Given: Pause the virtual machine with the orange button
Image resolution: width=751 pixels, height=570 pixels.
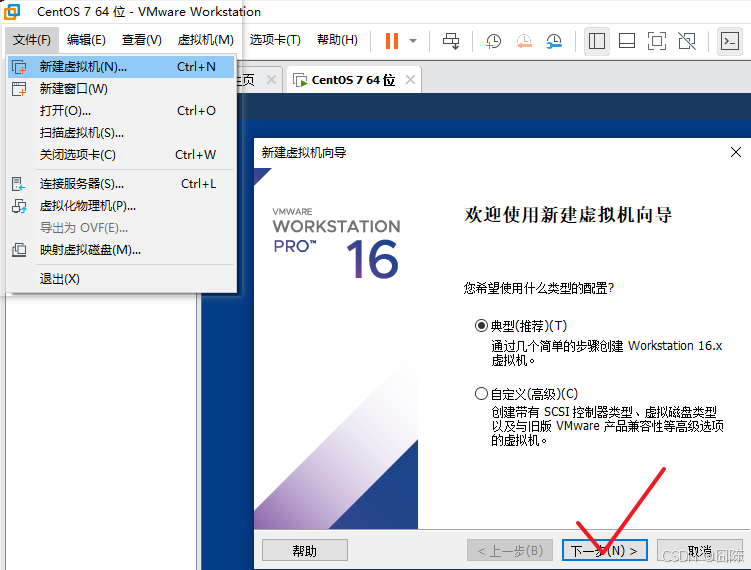Looking at the screenshot, I should (392, 41).
